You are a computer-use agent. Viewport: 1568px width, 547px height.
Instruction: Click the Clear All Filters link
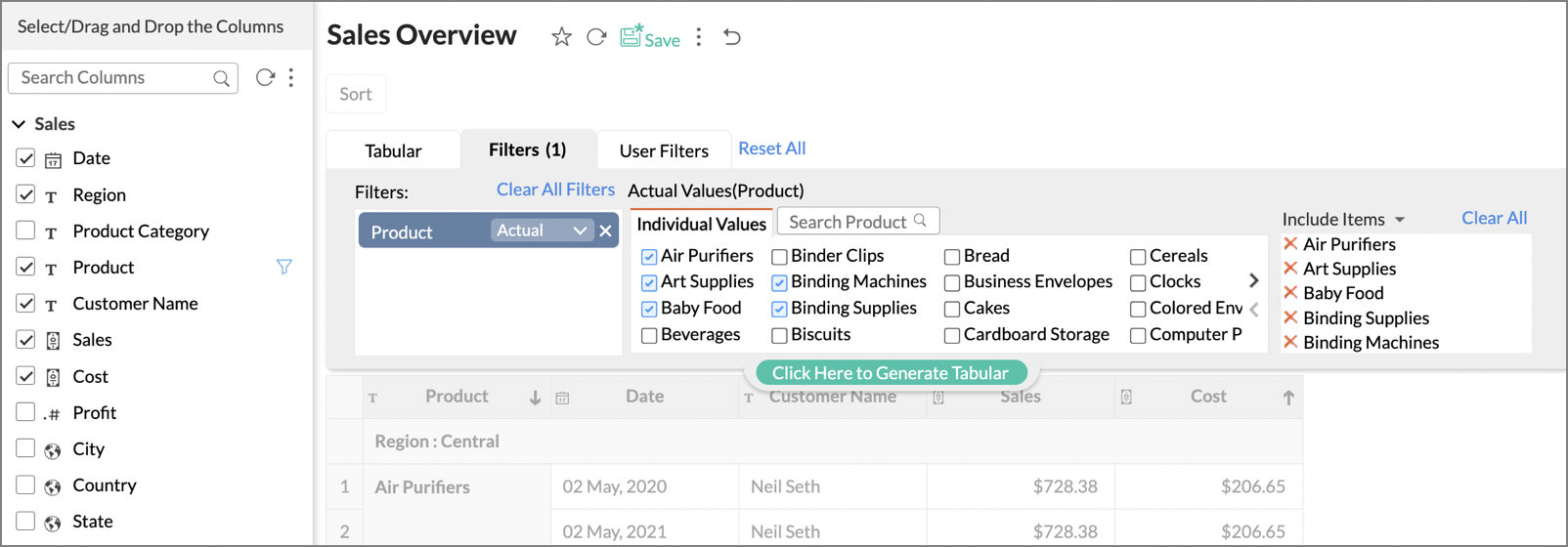(x=555, y=189)
